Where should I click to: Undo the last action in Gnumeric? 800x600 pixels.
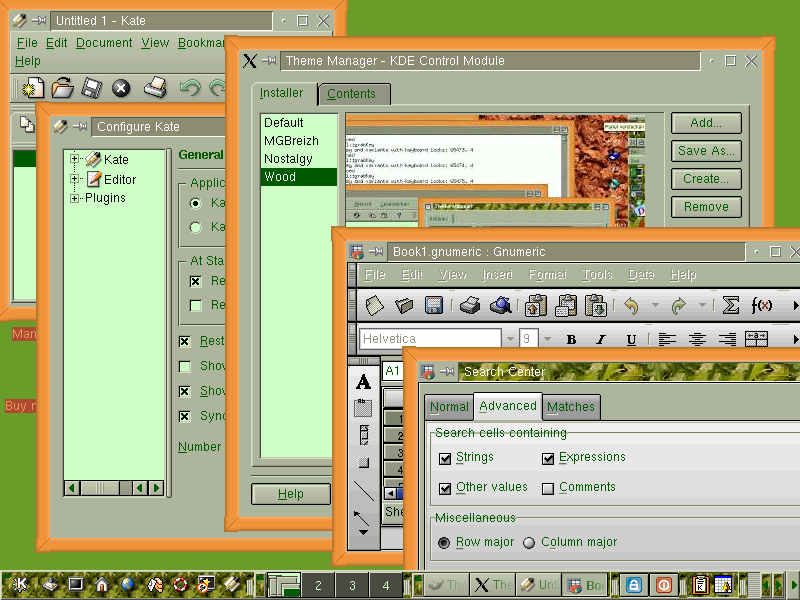pyautogui.click(x=632, y=306)
